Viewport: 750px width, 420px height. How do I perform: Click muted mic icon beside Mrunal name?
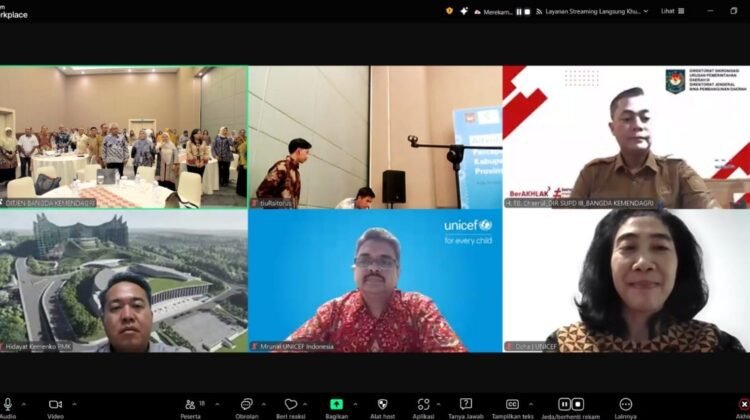(255, 346)
